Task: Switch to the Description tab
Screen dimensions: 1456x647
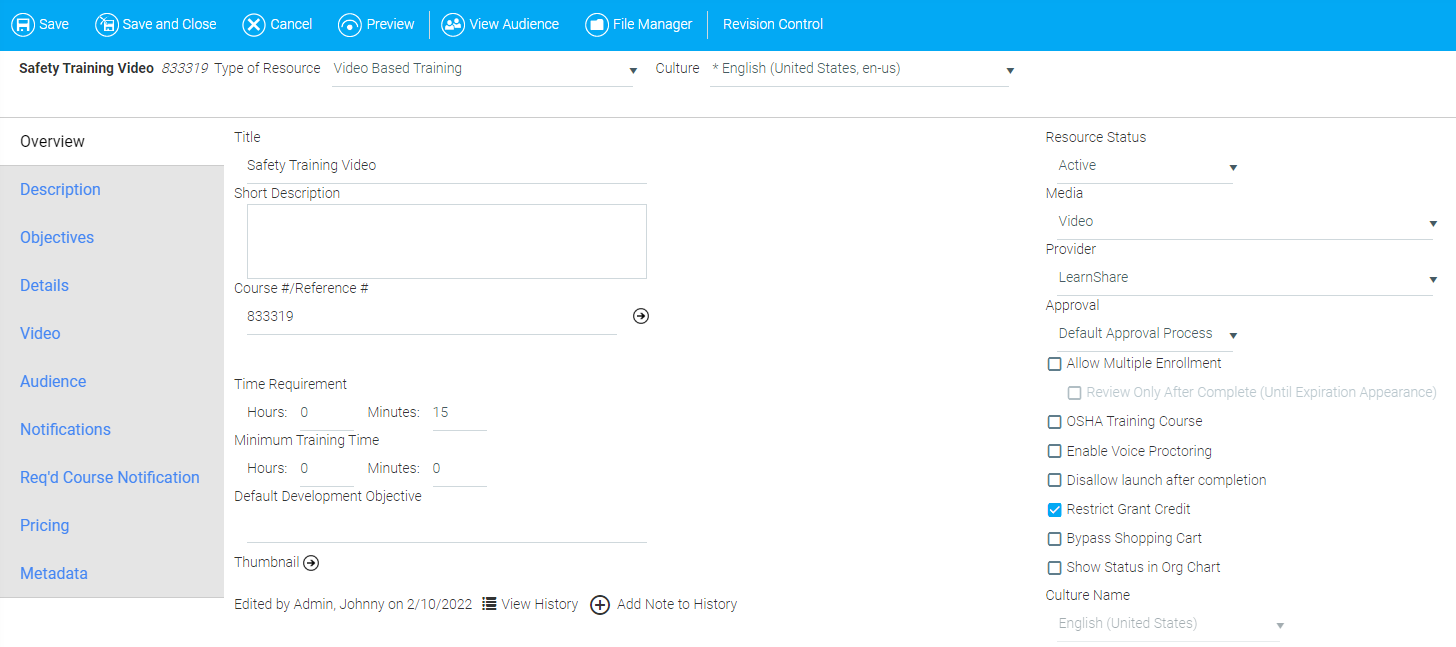Action: [60, 190]
